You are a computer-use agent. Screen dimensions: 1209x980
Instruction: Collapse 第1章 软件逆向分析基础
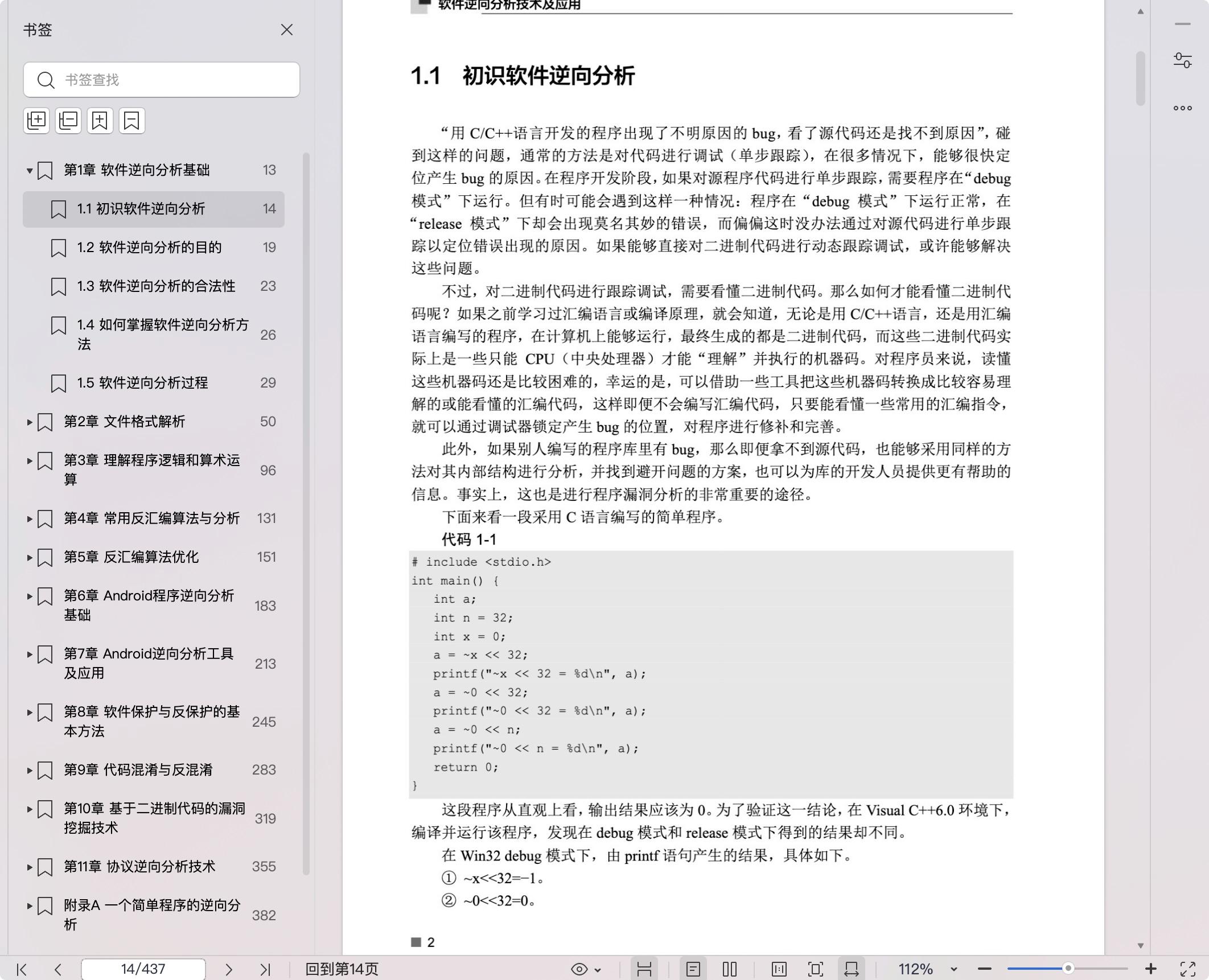coord(29,170)
